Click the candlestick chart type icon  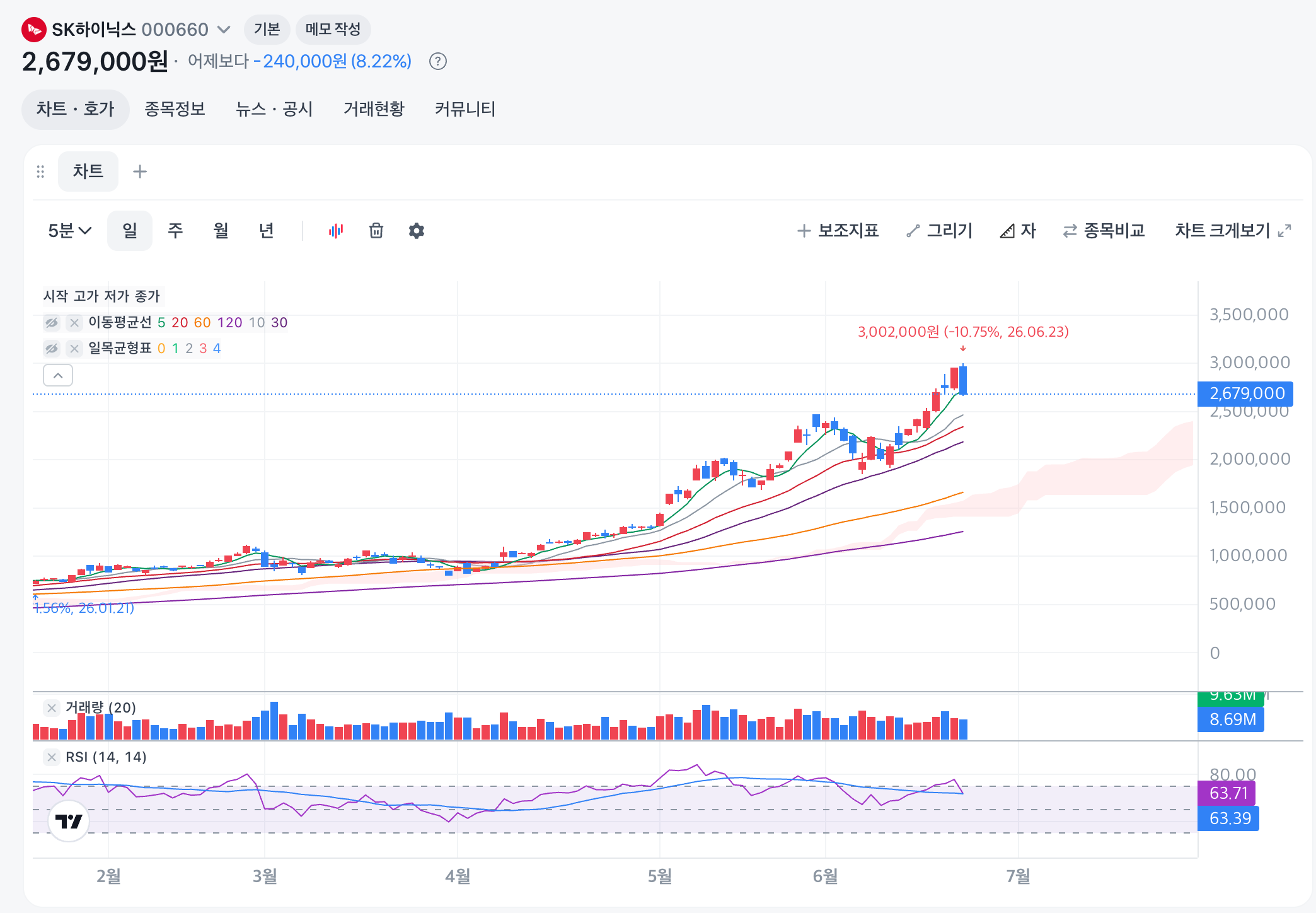(x=336, y=231)
